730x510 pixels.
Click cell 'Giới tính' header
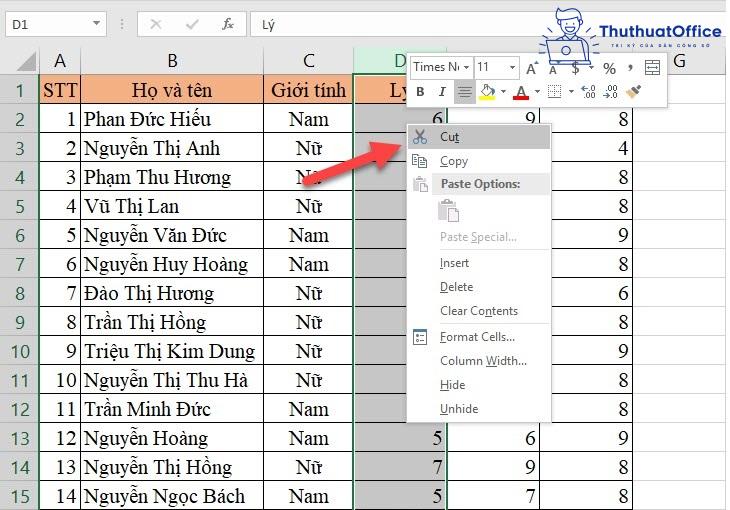pos(309,89)
